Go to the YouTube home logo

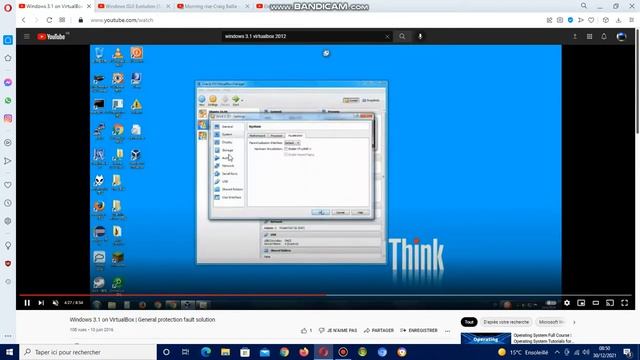tap(51, 37)
